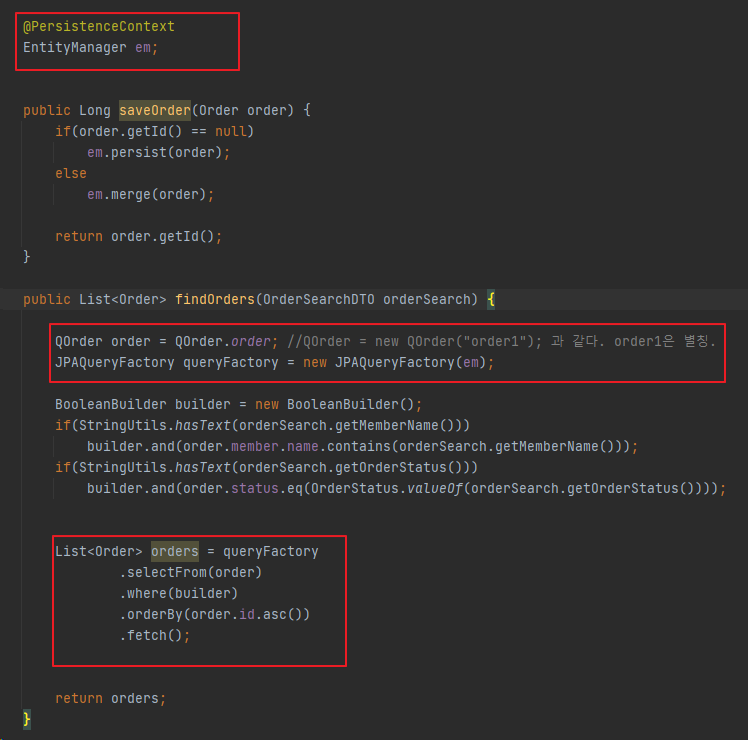
Task: Place cursor on em.merge(order); line
Action: 150,195
